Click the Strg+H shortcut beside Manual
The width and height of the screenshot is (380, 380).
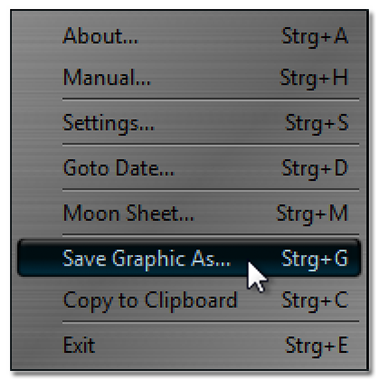314,78
